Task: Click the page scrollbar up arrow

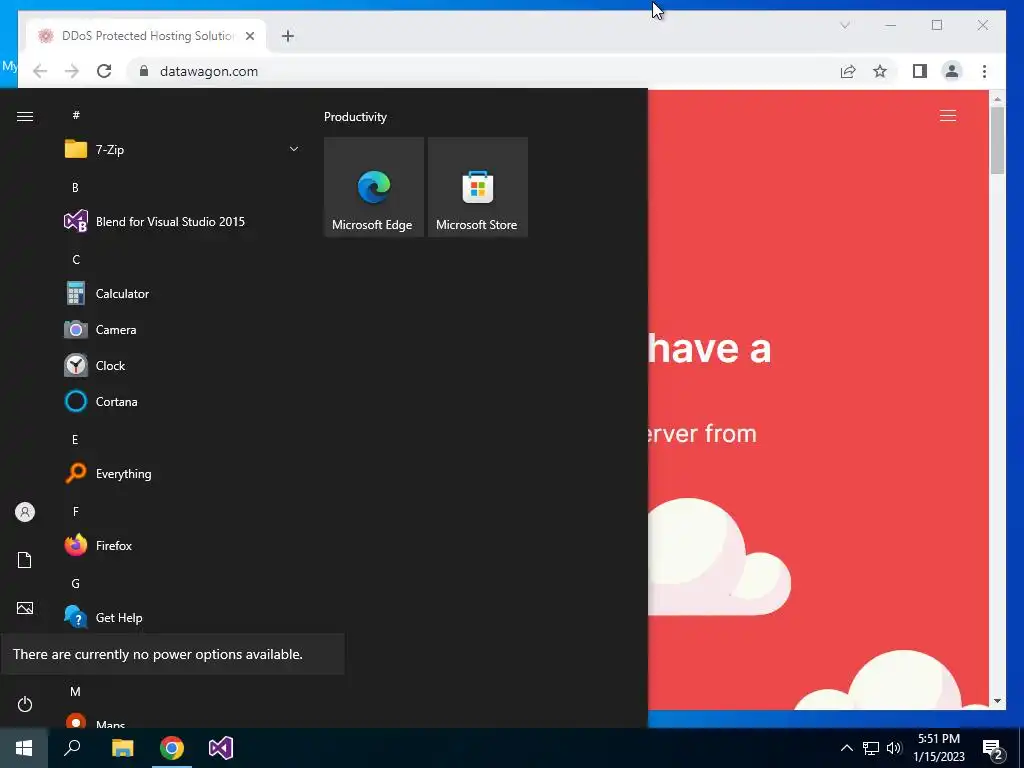Action: pyautogui.click(x=997, y=99)
